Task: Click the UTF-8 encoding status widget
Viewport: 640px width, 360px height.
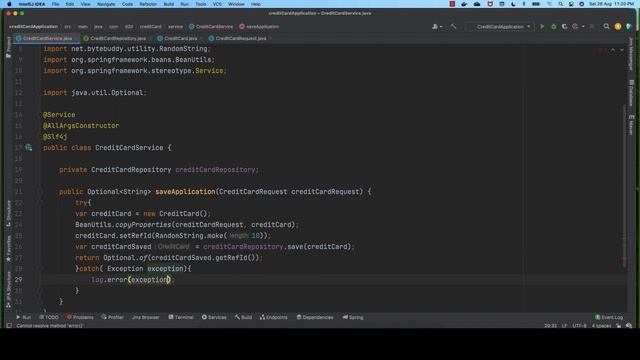Action: (x=579, y=326)
